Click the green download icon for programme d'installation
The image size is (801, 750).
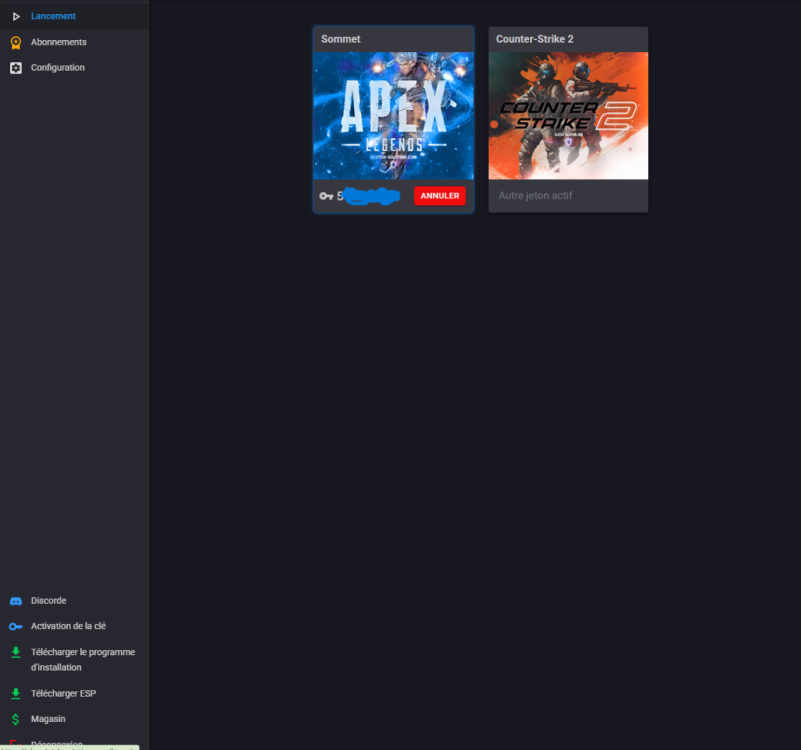15,653
